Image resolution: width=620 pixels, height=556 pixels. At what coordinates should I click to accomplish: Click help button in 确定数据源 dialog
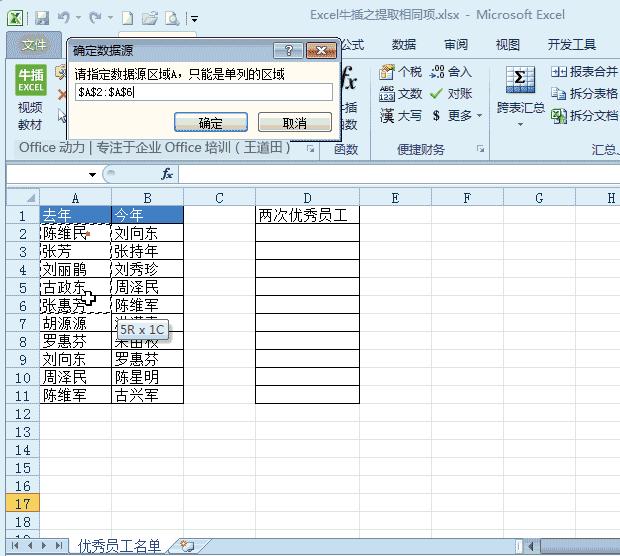(288, 50)
